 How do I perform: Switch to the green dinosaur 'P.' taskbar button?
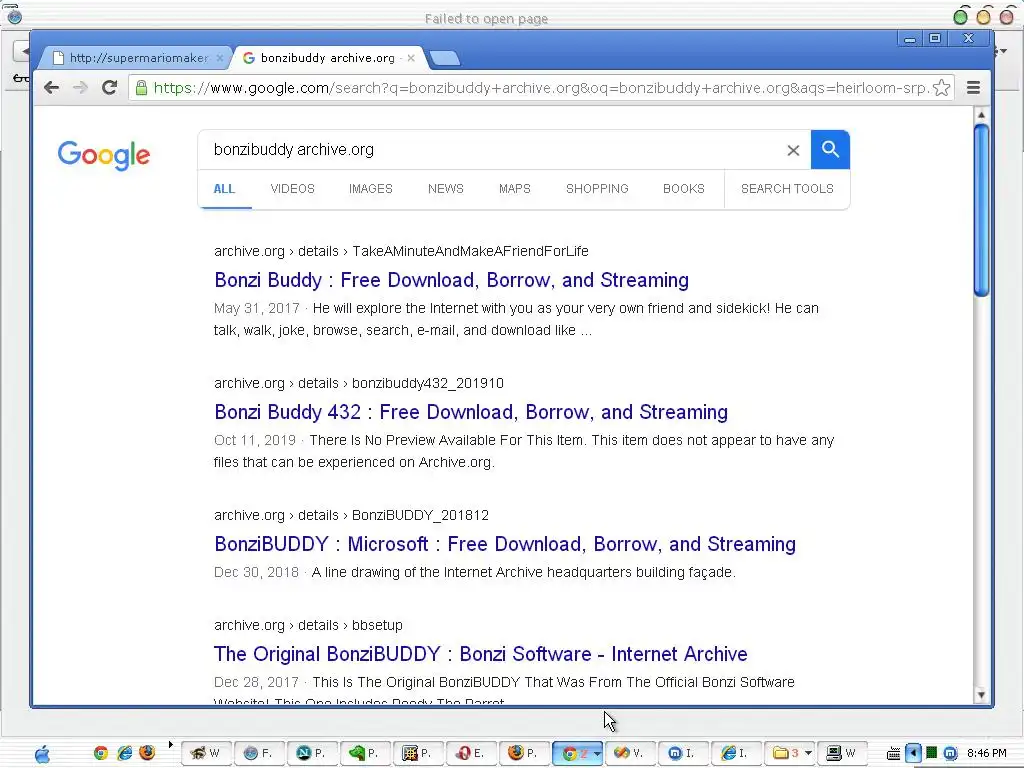point(364,753)
